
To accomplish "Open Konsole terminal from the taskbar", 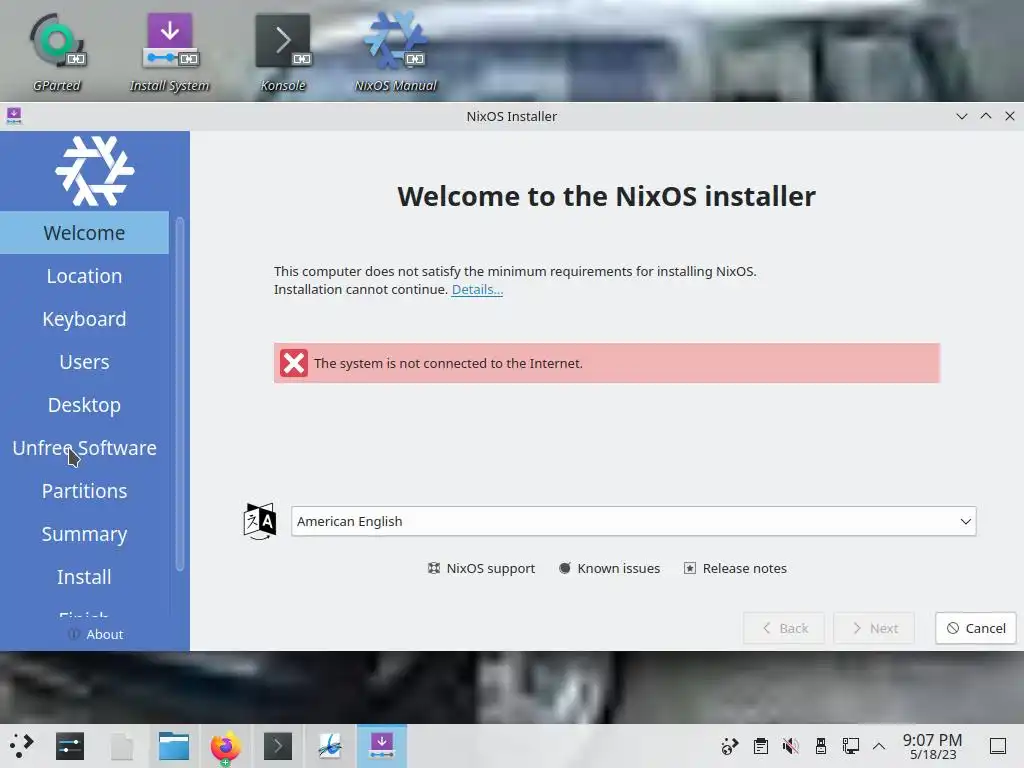I will tap(278, 746).
